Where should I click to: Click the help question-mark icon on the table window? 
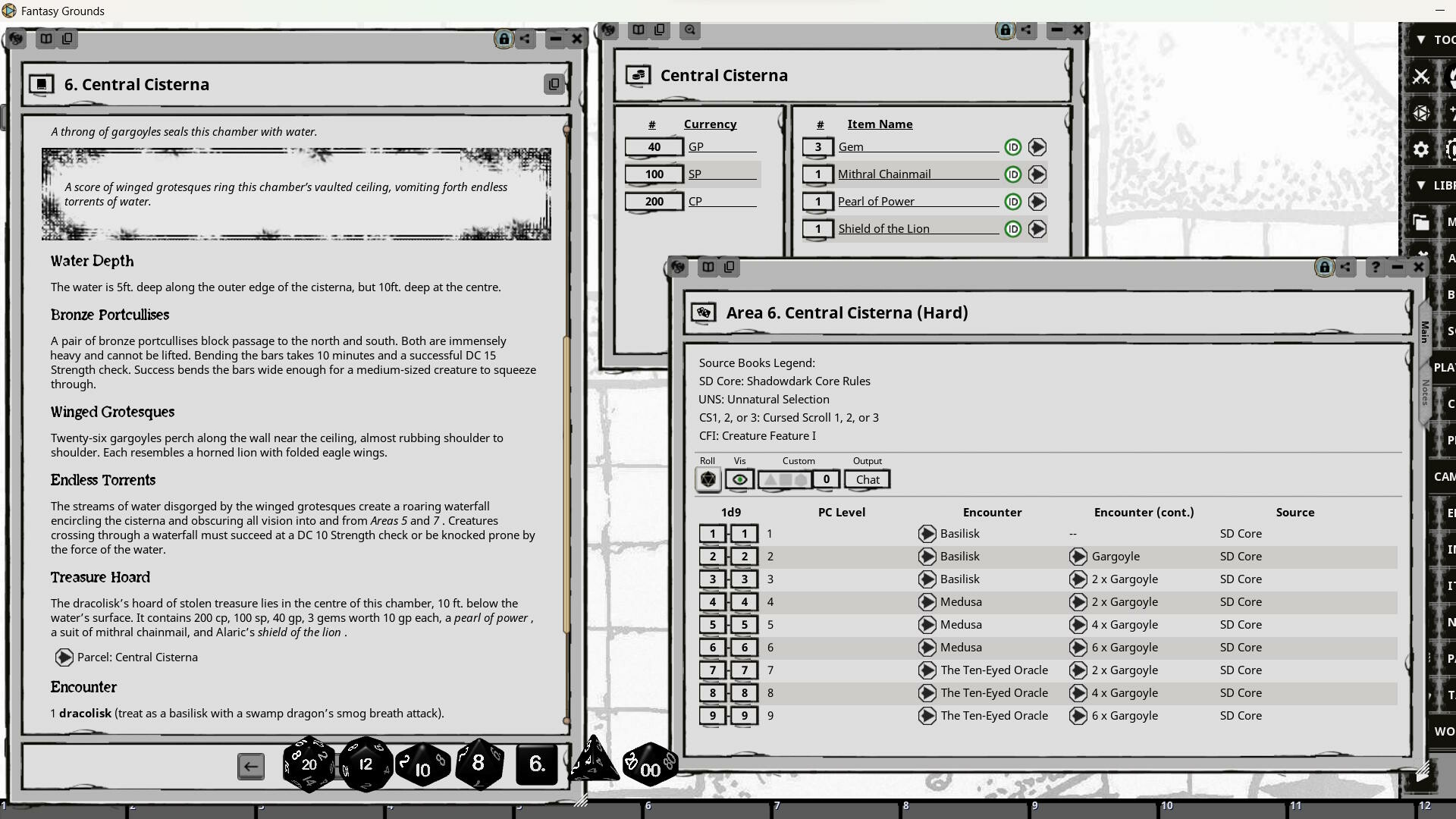1375,267
